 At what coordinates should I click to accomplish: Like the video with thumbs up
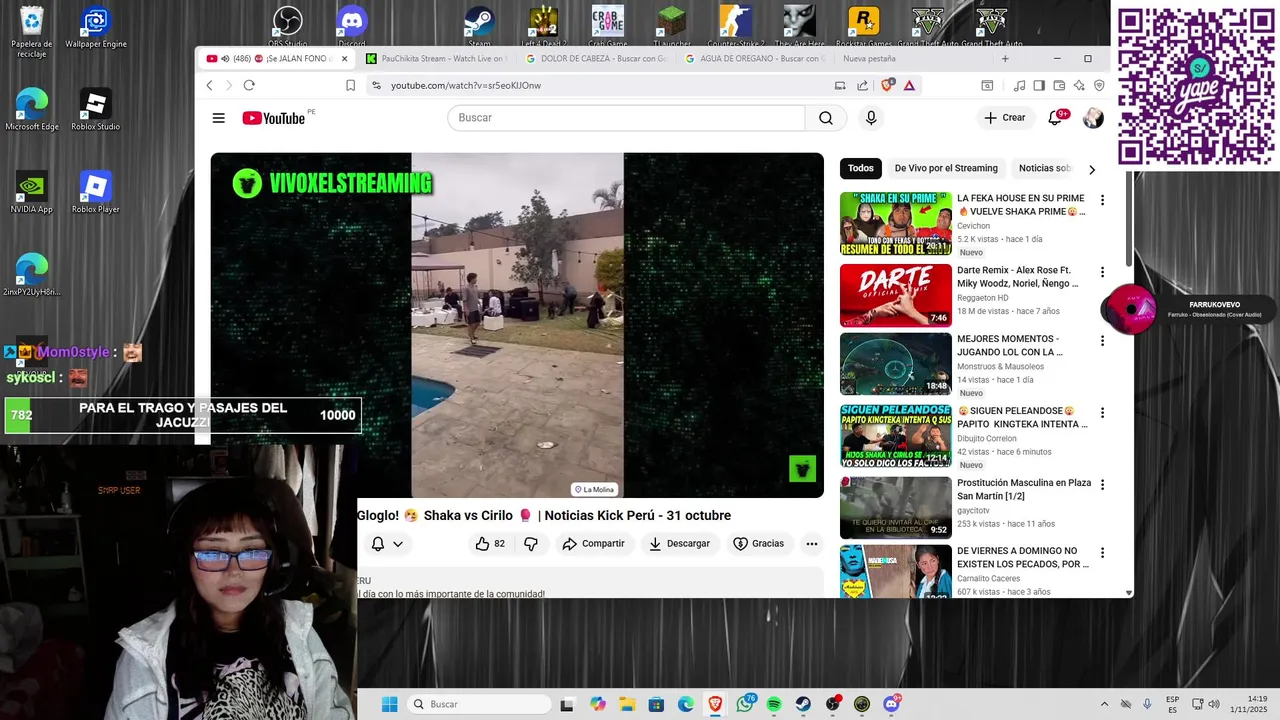click(x=490, y=544)
